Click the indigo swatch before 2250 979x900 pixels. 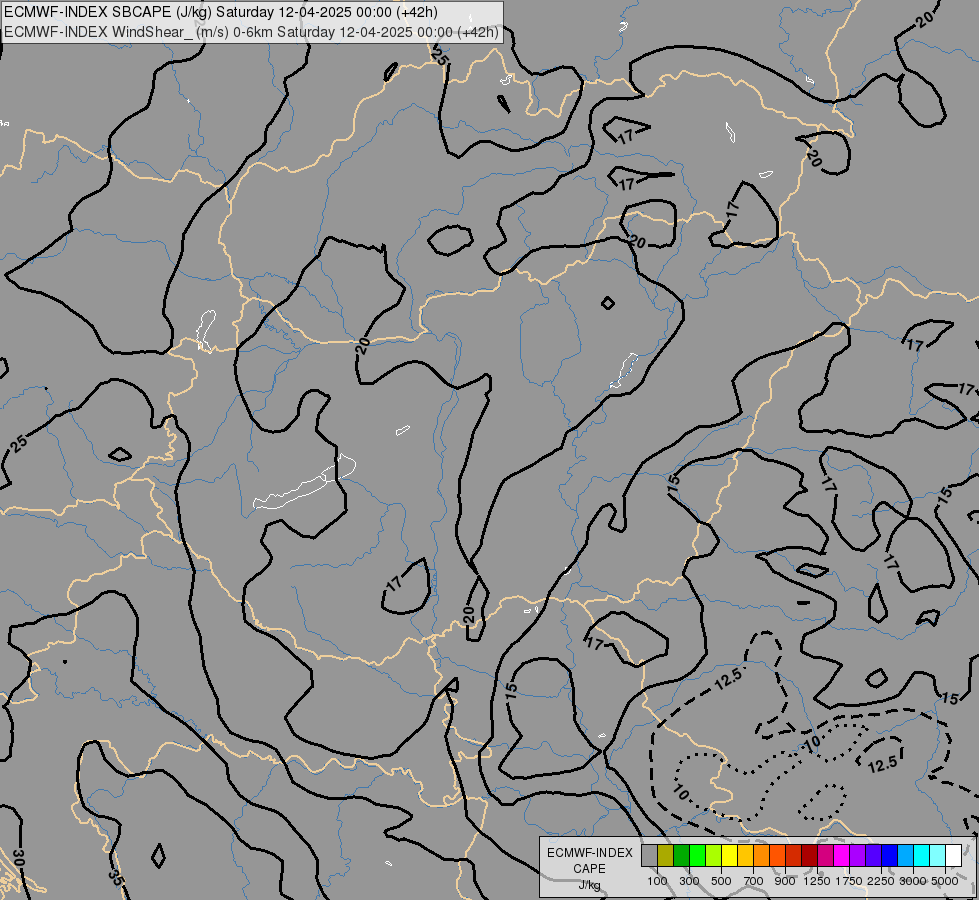pos(873,855)
